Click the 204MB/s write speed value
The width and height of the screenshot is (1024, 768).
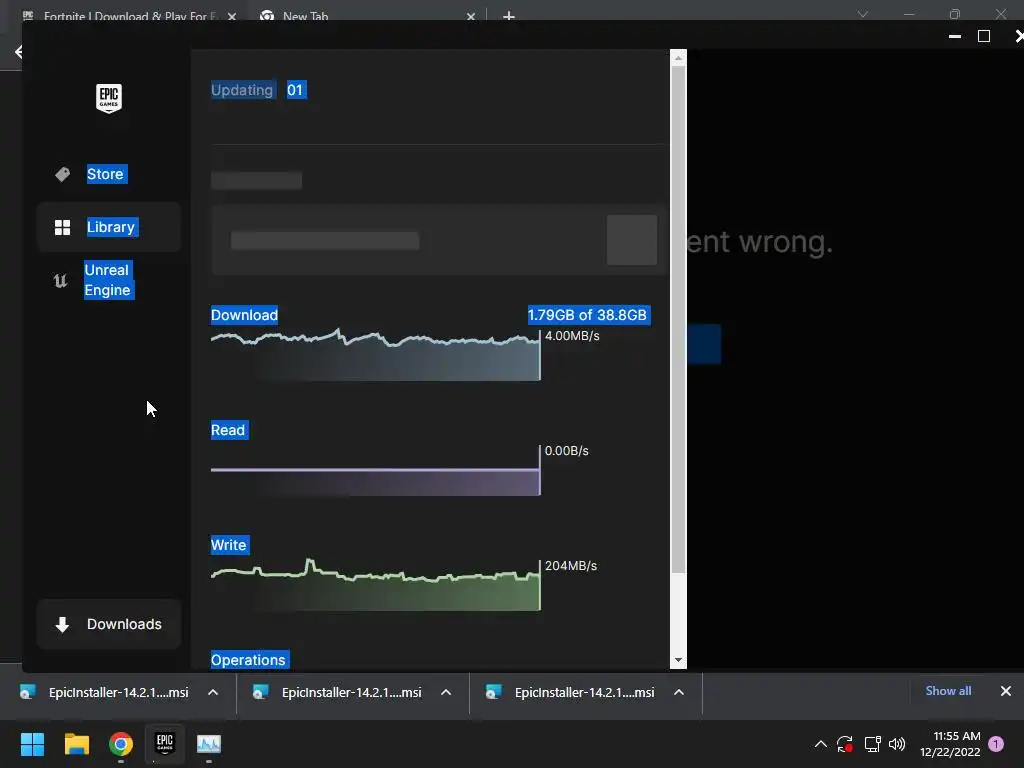(571, 566)
